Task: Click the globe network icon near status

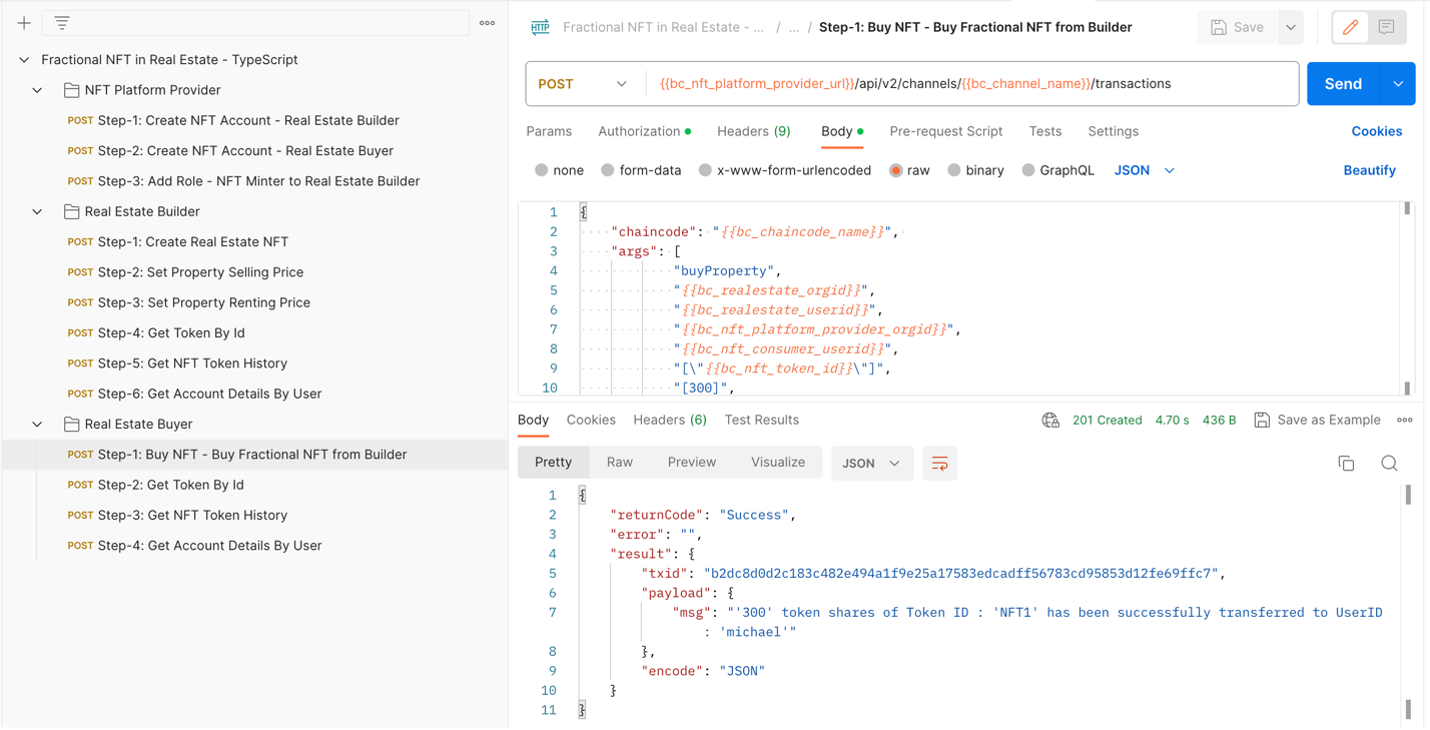Action: pyautogui.click(x=1050, y=420)
